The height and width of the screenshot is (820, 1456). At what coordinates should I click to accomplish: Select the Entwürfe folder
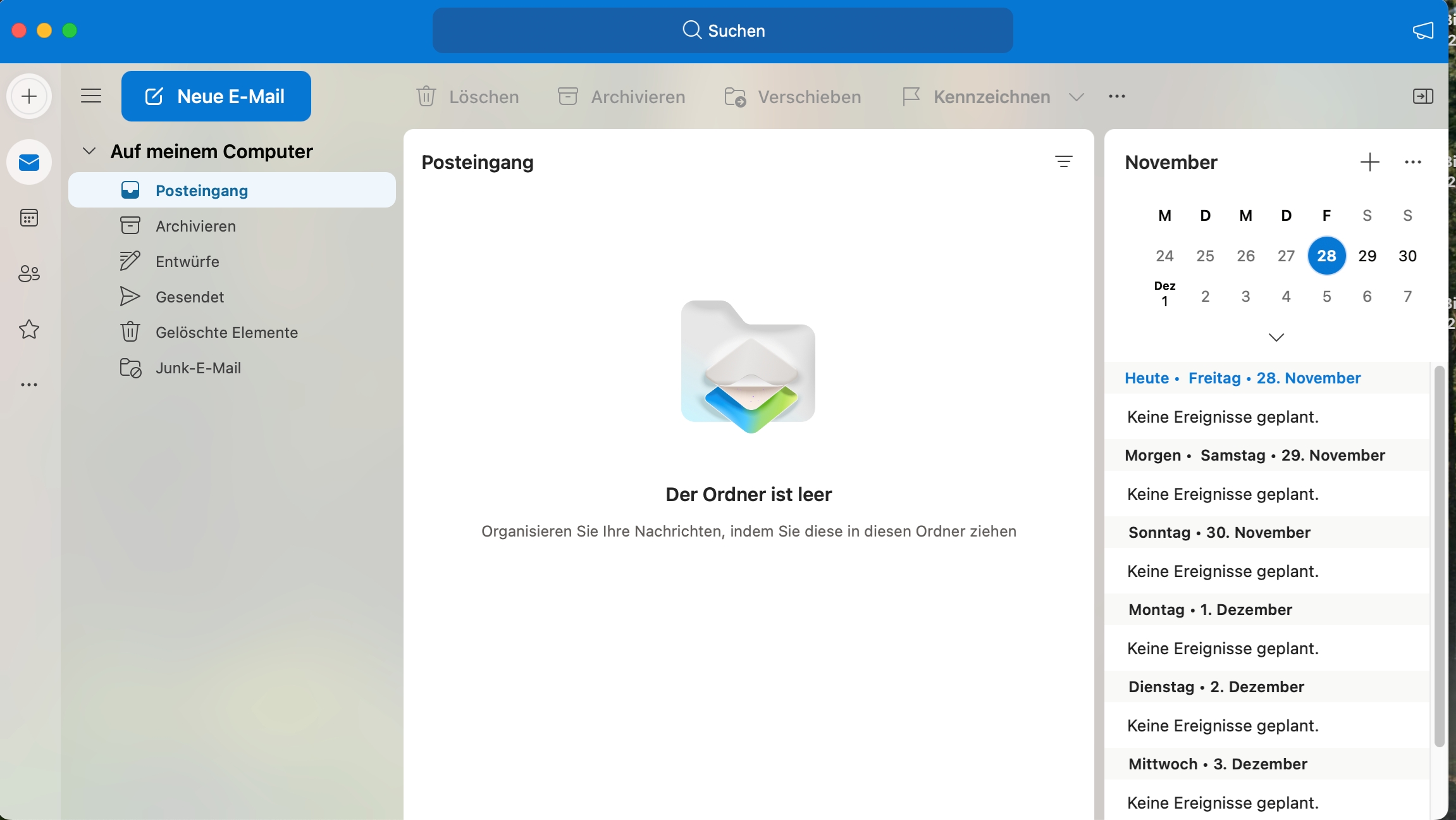pos(187,261)
